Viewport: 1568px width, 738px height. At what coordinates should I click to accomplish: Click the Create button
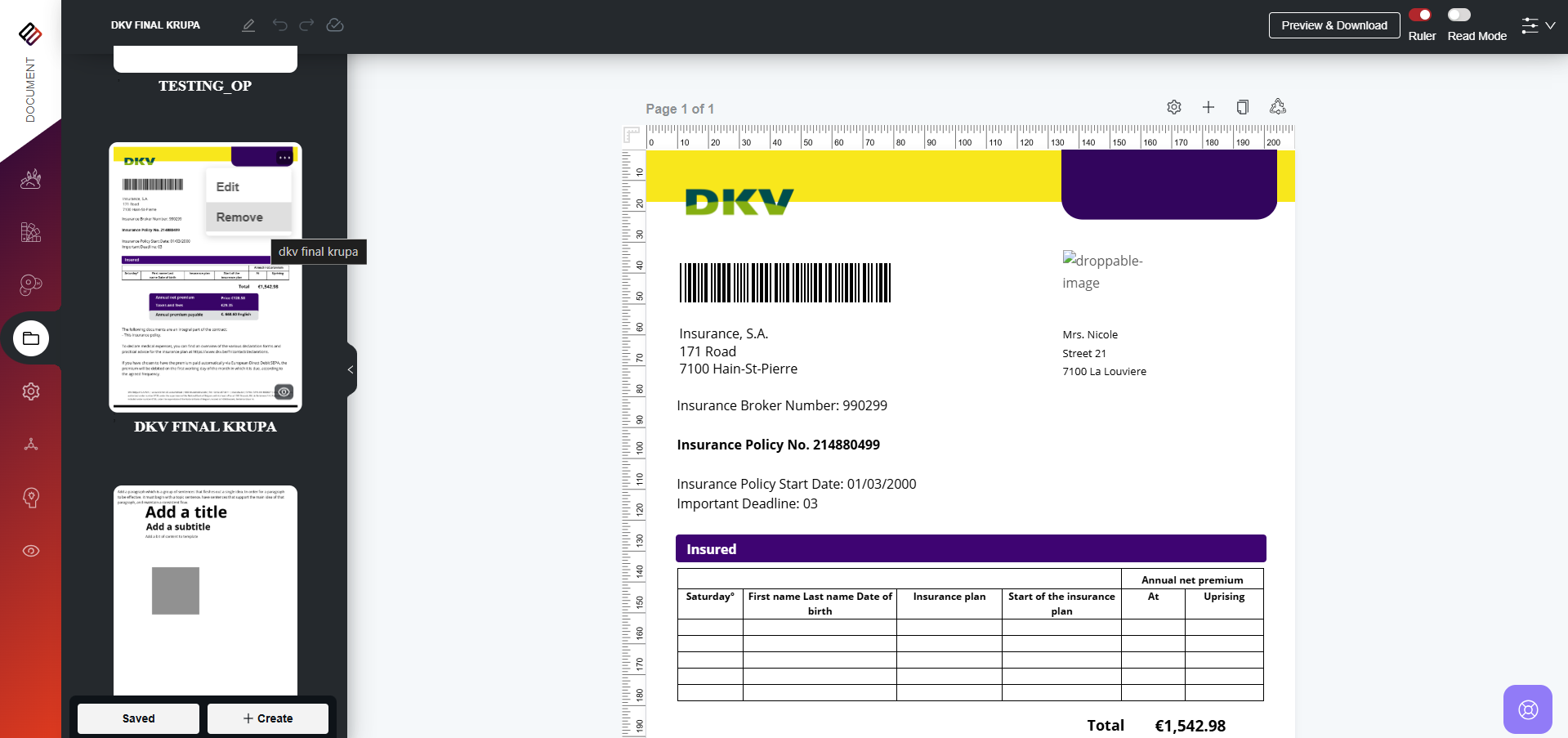[267, 718]
